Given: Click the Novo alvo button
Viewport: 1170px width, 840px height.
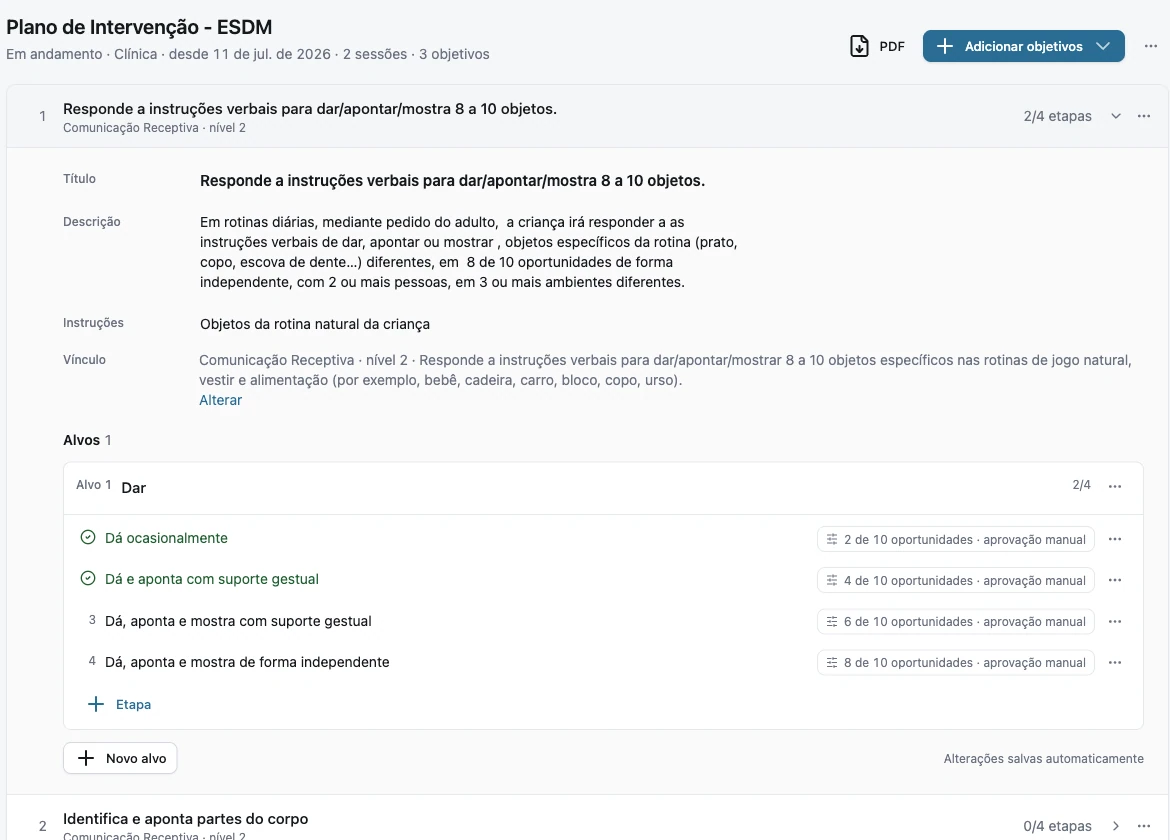Looking at the screenshot, I should click(120, 758).
